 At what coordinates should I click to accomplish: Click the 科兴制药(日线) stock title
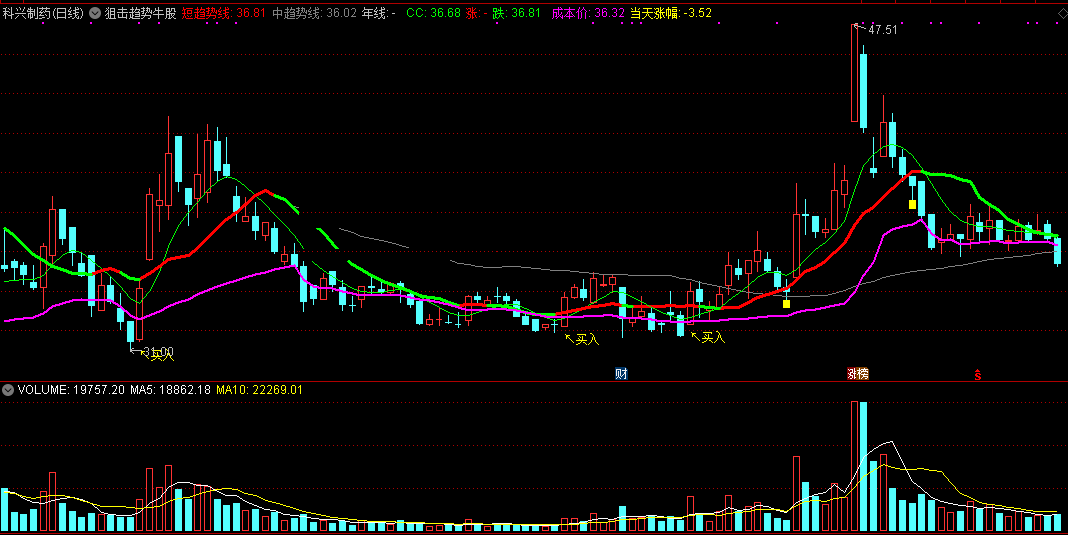pos(43,13)
